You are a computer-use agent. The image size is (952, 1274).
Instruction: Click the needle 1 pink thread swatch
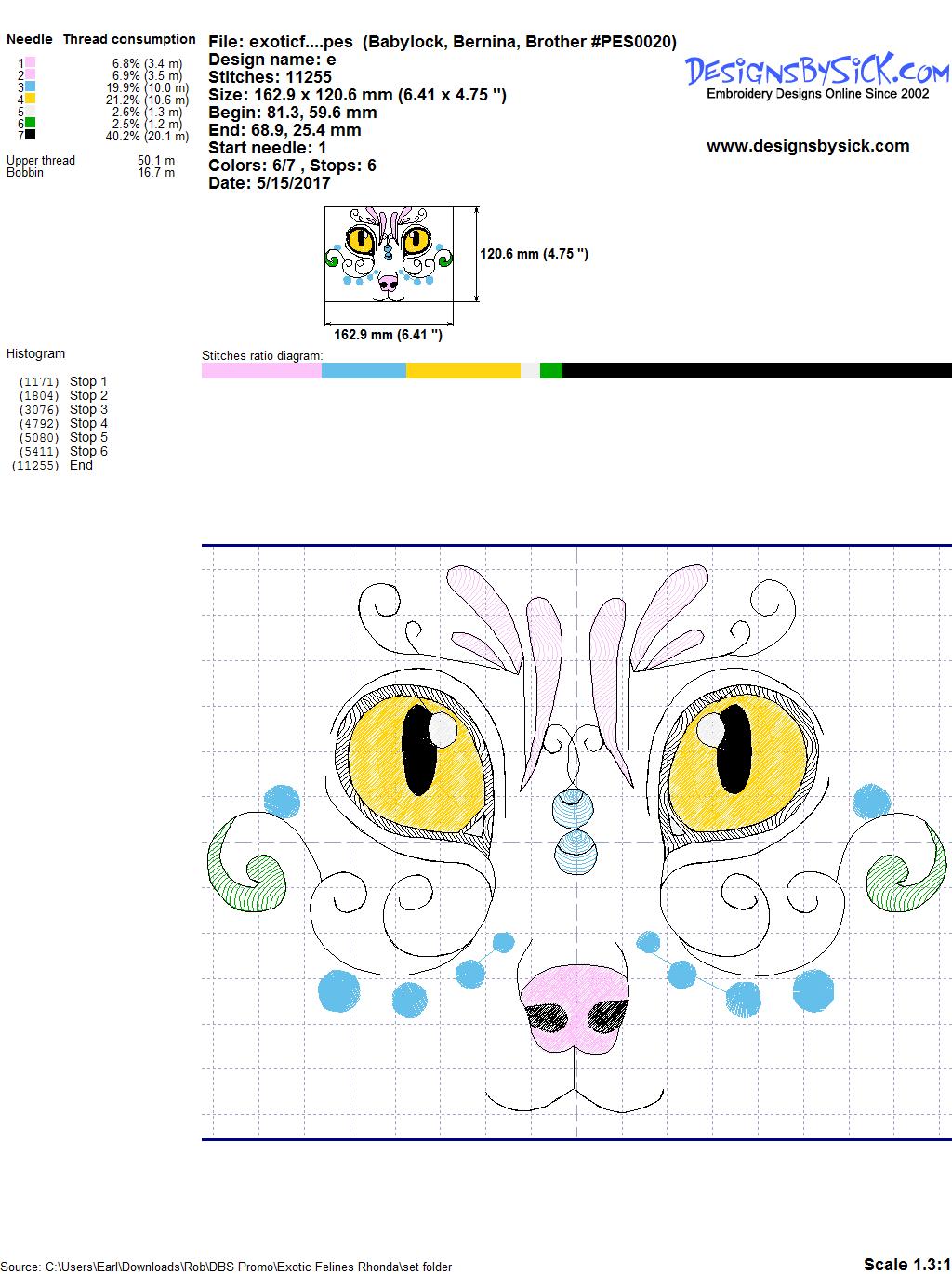click(x=31, y=62)
